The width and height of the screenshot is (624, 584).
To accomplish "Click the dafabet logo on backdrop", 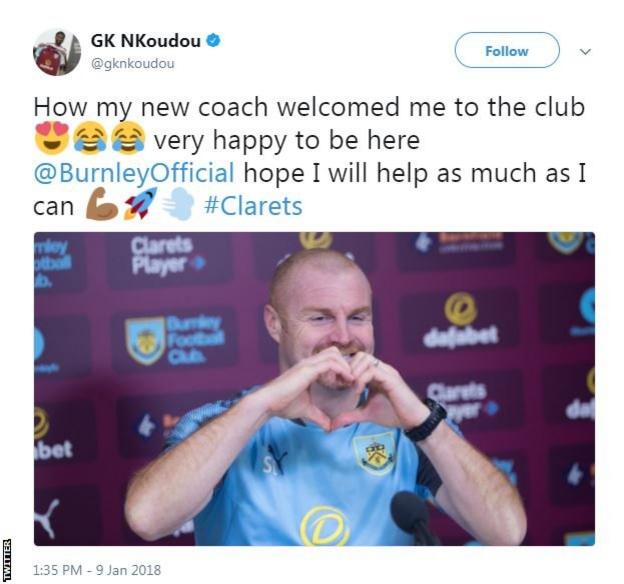I will (x=461, y=320).
